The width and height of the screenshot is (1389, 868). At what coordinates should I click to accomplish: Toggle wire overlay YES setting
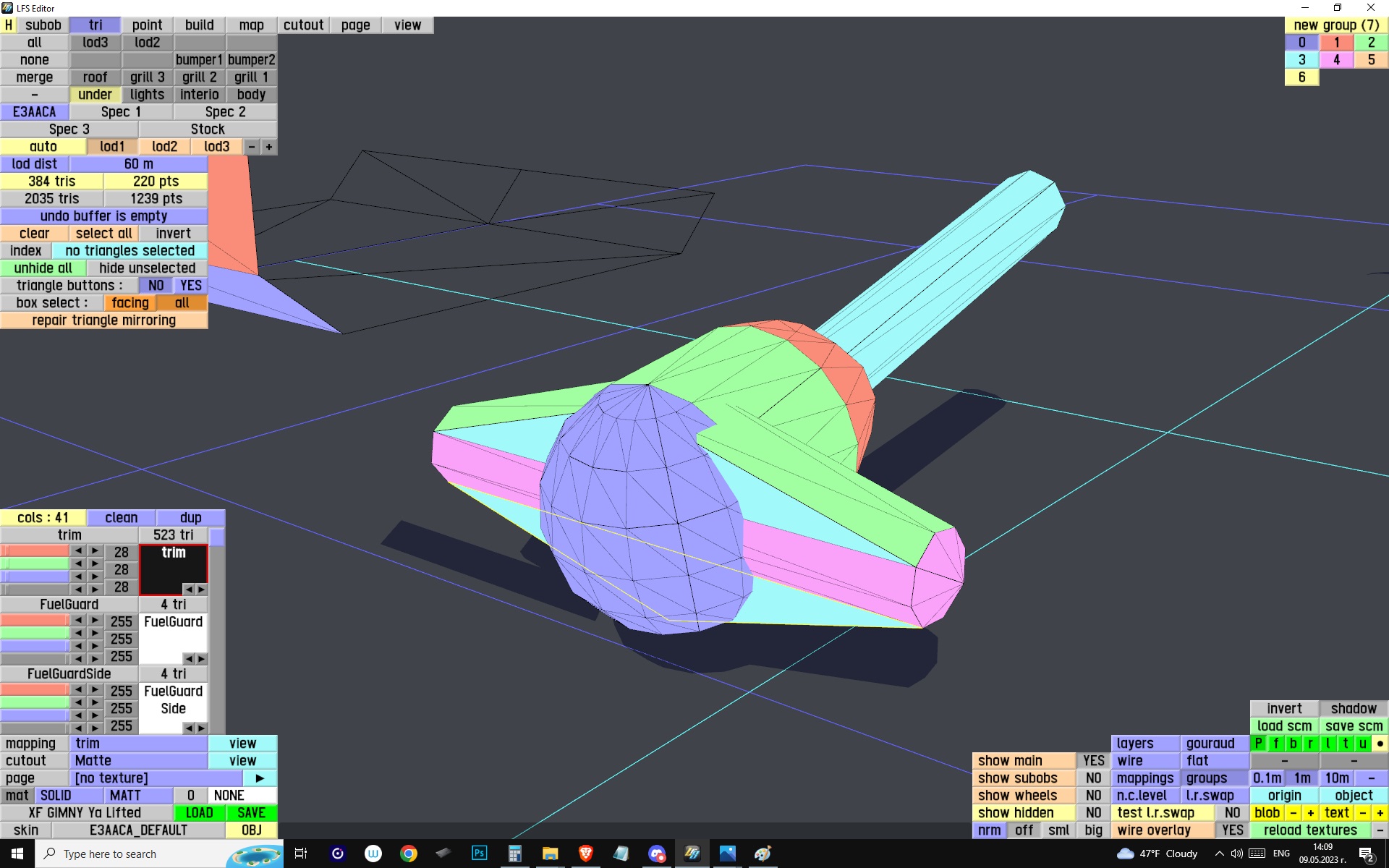pos(1232,830)
